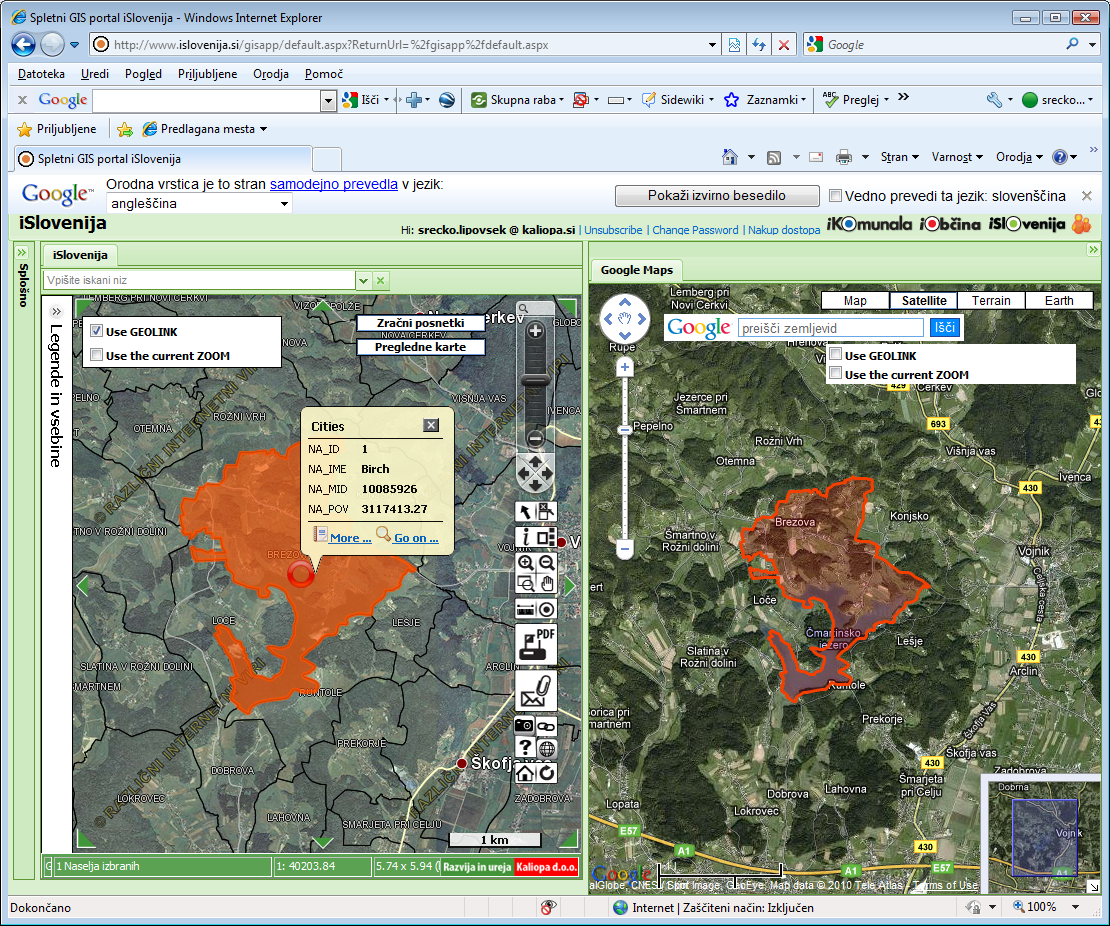Print map to PDF
1110x926 pixels.
pos(536,644)
